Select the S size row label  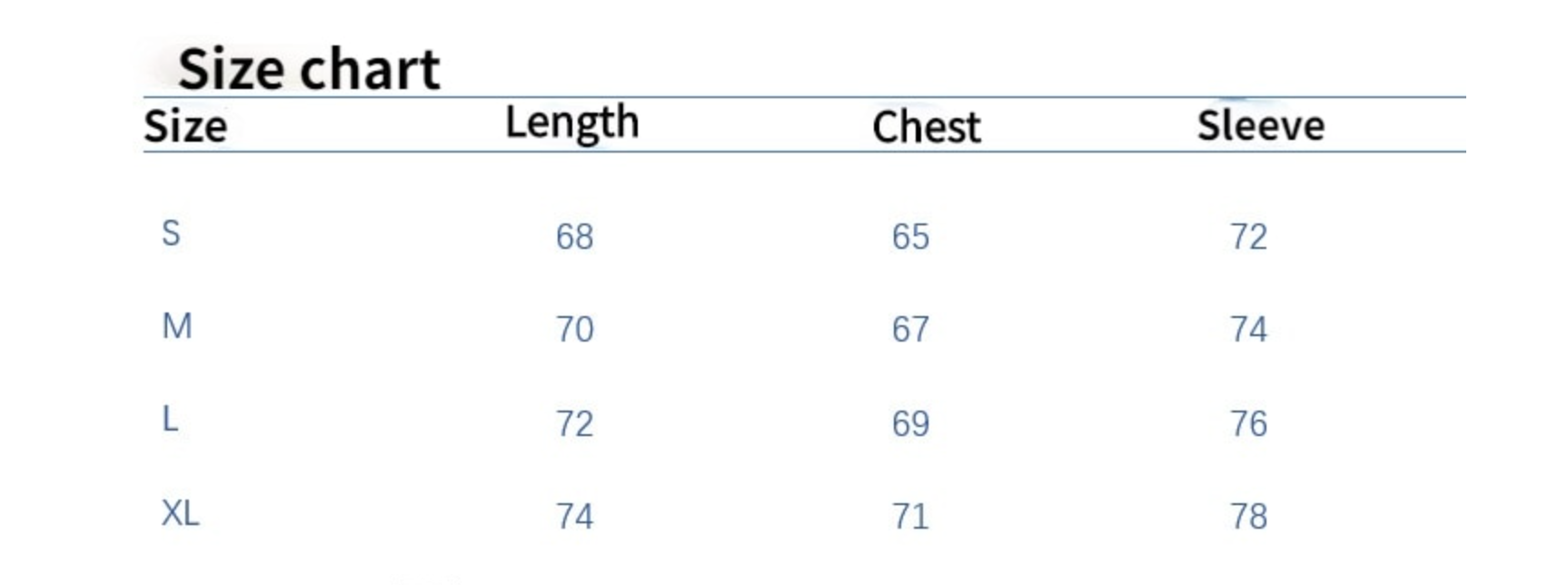[x=171, y=233]
